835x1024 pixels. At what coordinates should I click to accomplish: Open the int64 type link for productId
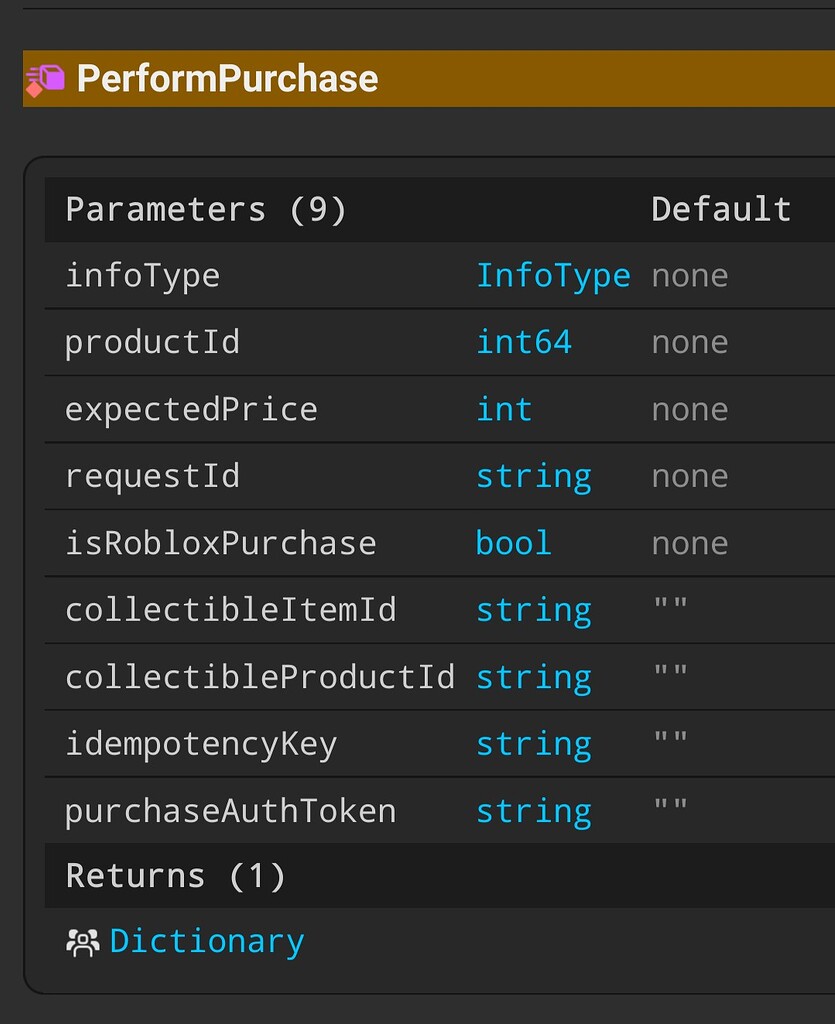click(x=523, y=342)
